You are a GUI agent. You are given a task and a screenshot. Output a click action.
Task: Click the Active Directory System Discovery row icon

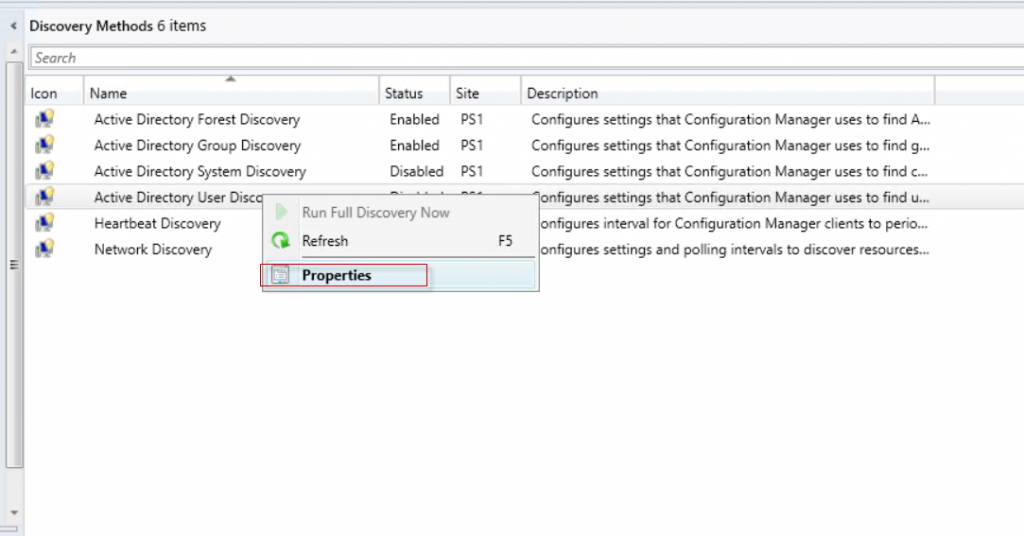click(44, 171)
